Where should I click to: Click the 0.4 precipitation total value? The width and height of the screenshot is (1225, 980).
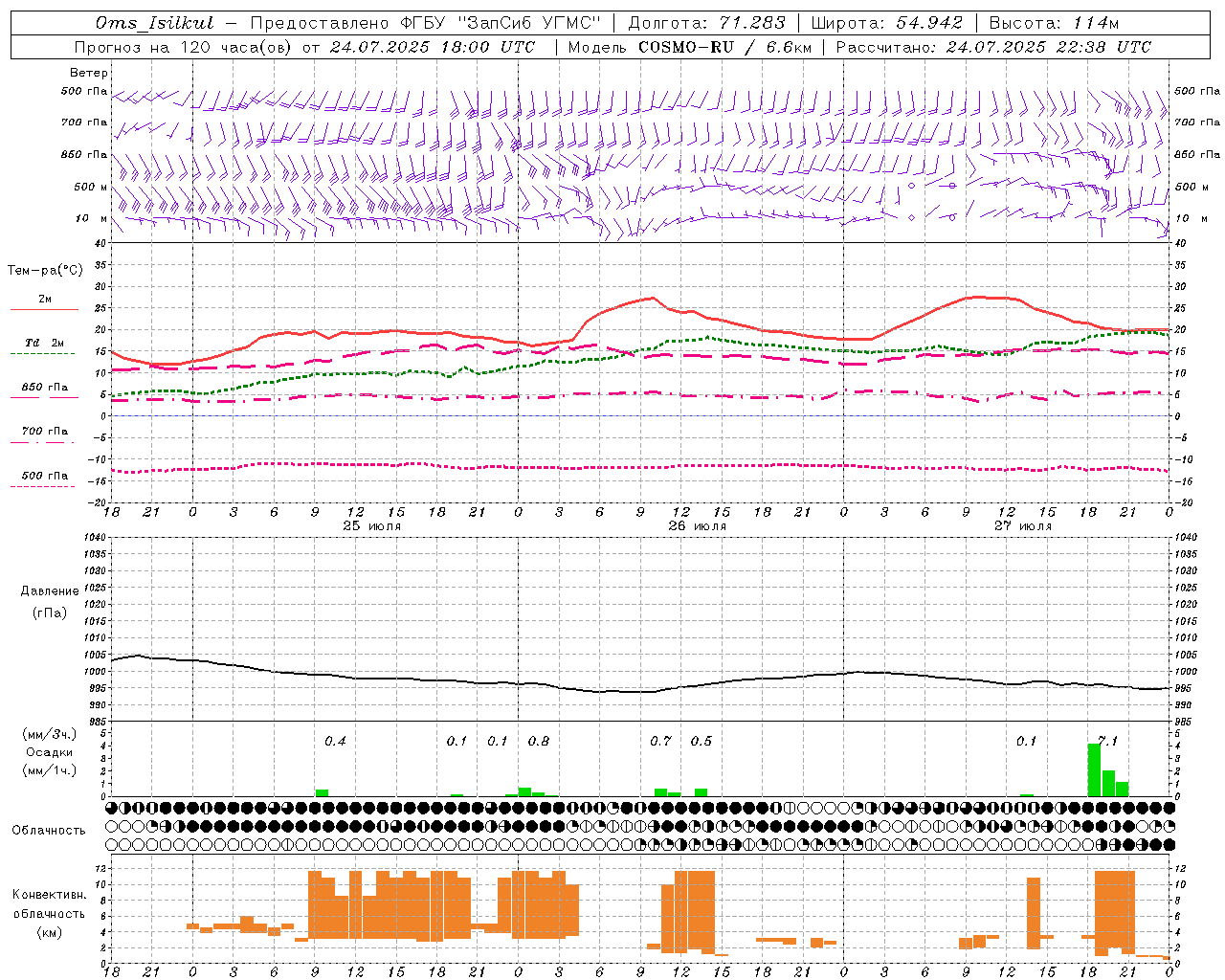click(x=335, y=741)
